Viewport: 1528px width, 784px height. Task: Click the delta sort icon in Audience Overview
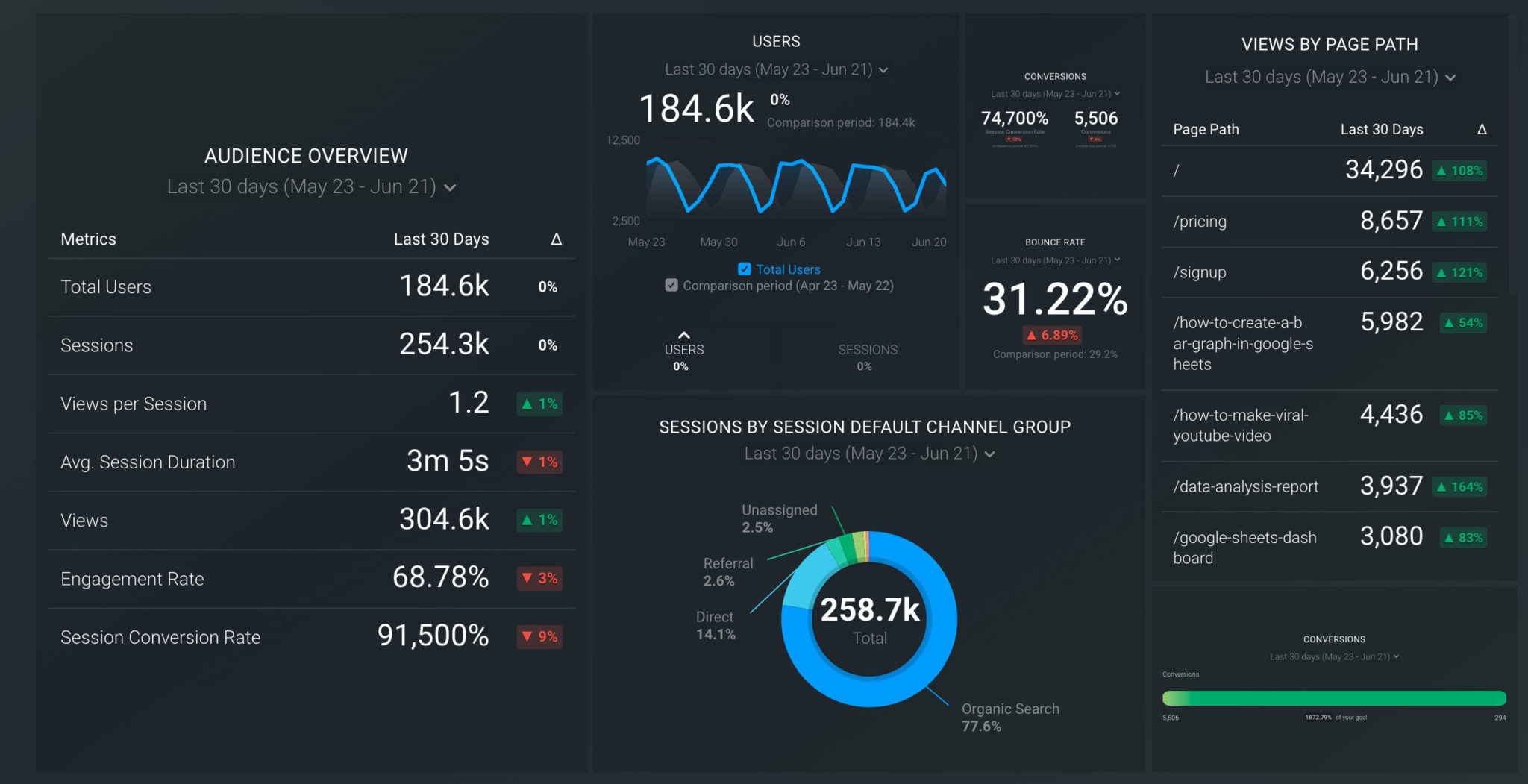pyautogui.click(x=556, y=239)
